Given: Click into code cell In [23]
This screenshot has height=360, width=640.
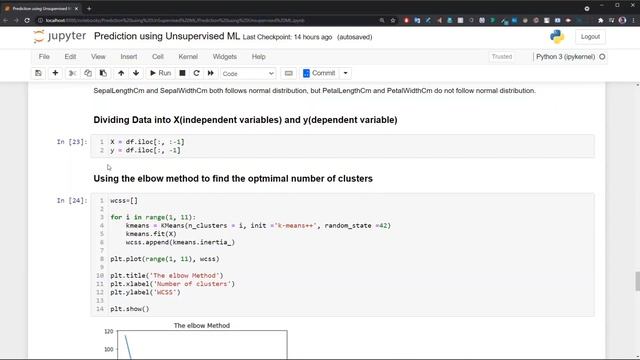Looking at the screenshot, I should coord(342,146).
